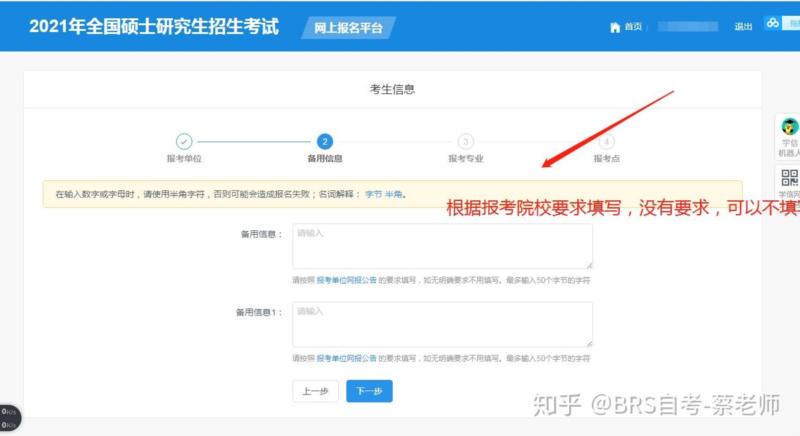800x436 pixels.
Task: Select step 2 备用信息 circle
Action: coord(324,141)
